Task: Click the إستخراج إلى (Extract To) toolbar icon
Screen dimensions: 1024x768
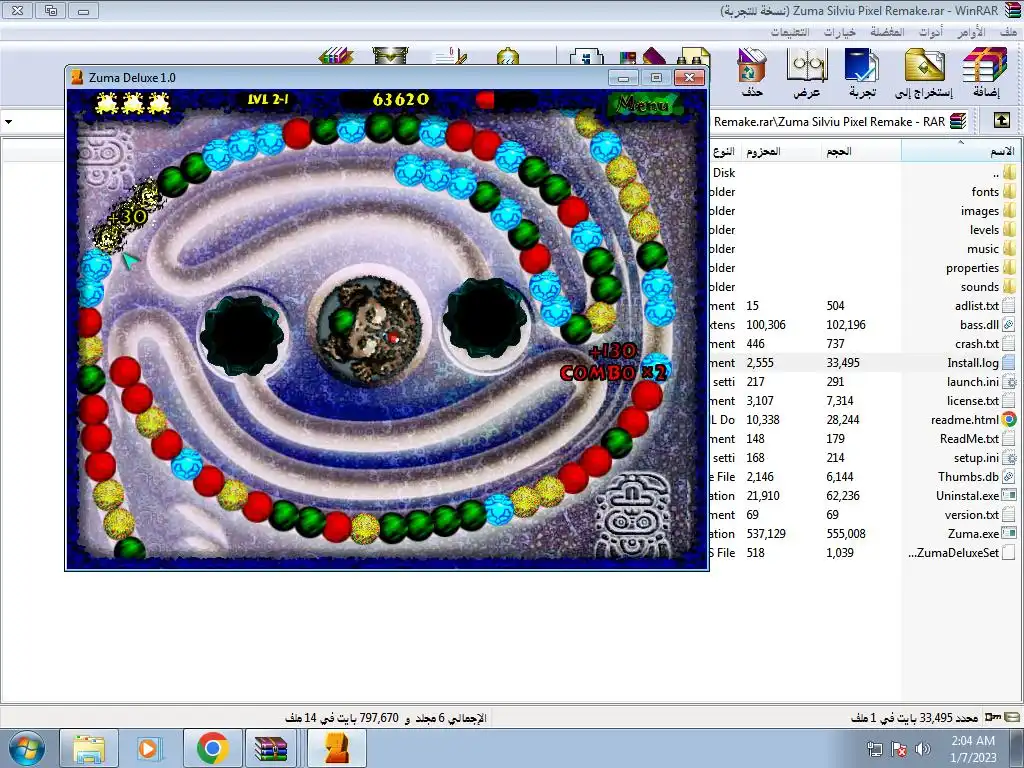Action: (924, 72)
